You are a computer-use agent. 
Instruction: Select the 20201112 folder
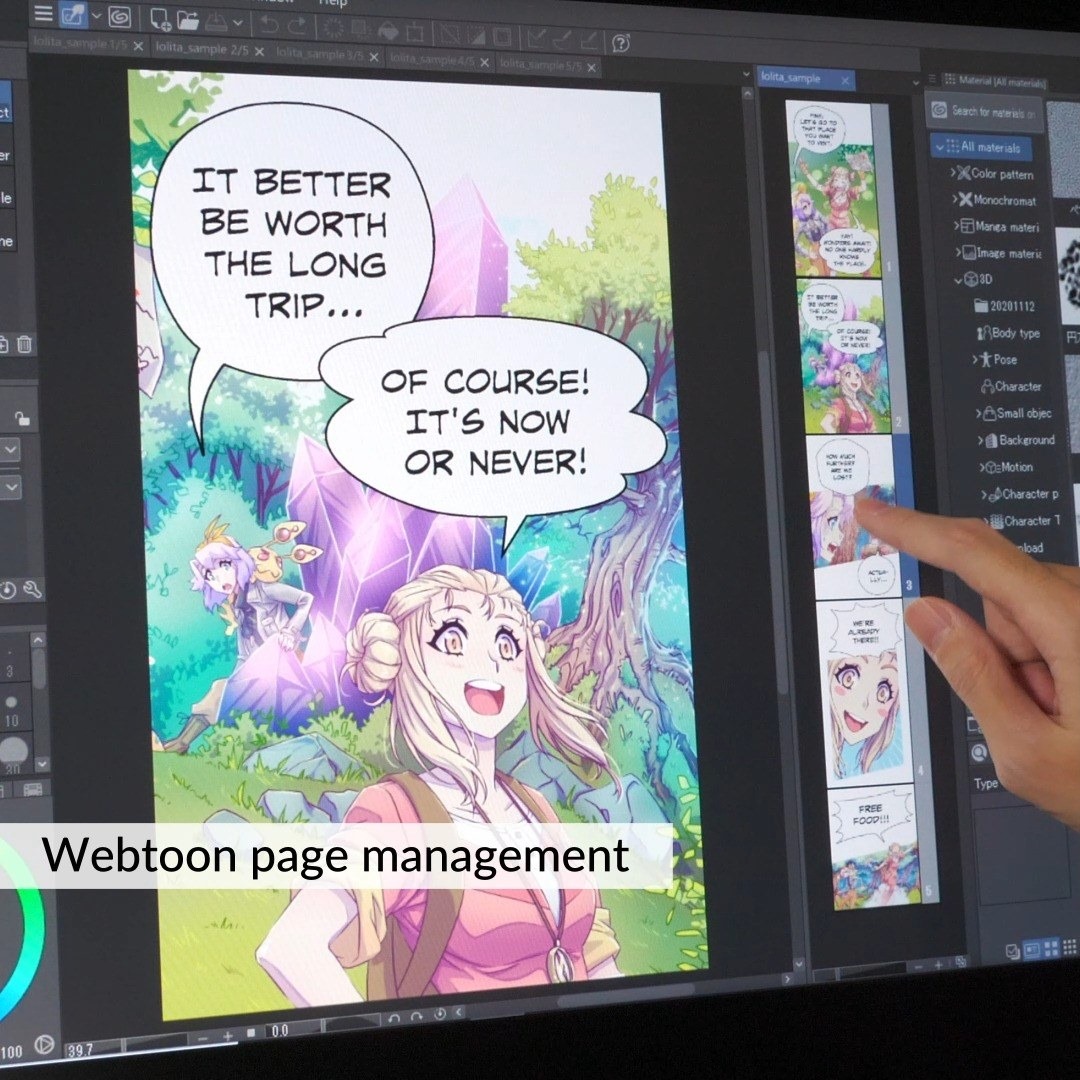tap(1004, 306)
